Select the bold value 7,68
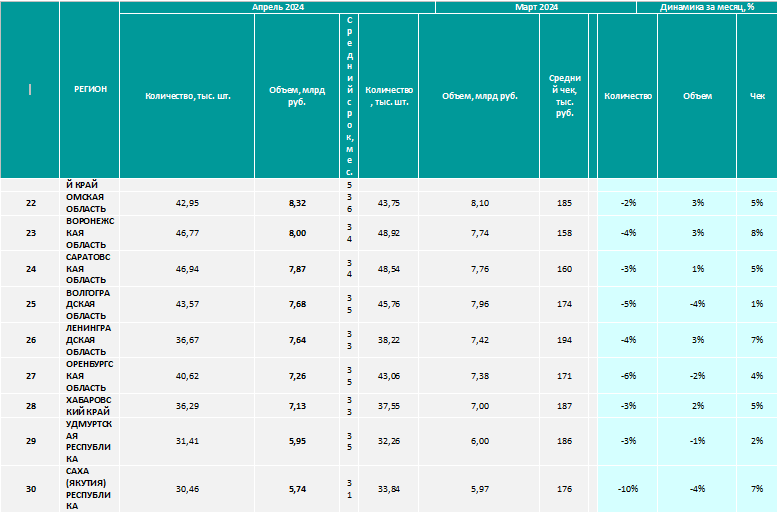Viewport: 779px width, 512px height. click(x=297, y=304)
